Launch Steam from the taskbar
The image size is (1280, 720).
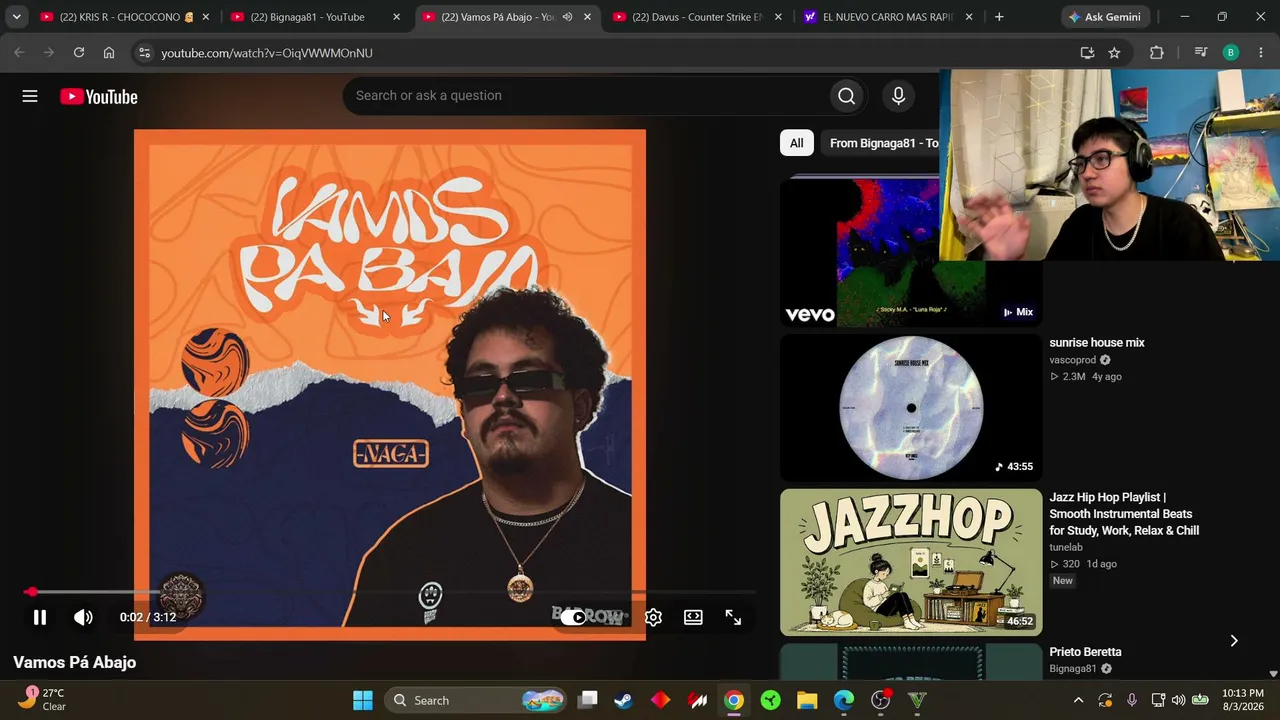coord(623,700)
